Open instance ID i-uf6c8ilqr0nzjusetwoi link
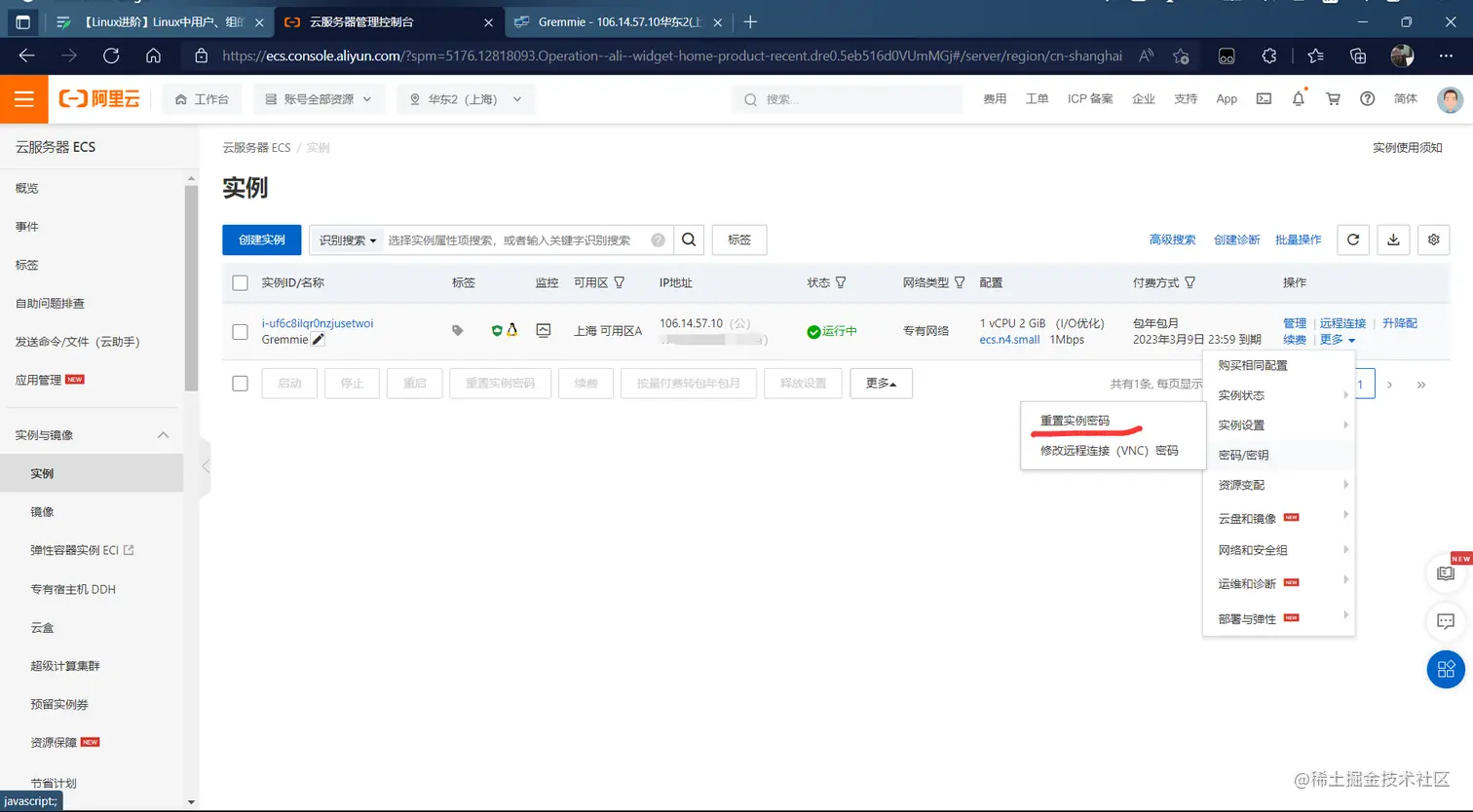Image resolution: width=1473 pixels, height=812 pixels. pos(318,323)
